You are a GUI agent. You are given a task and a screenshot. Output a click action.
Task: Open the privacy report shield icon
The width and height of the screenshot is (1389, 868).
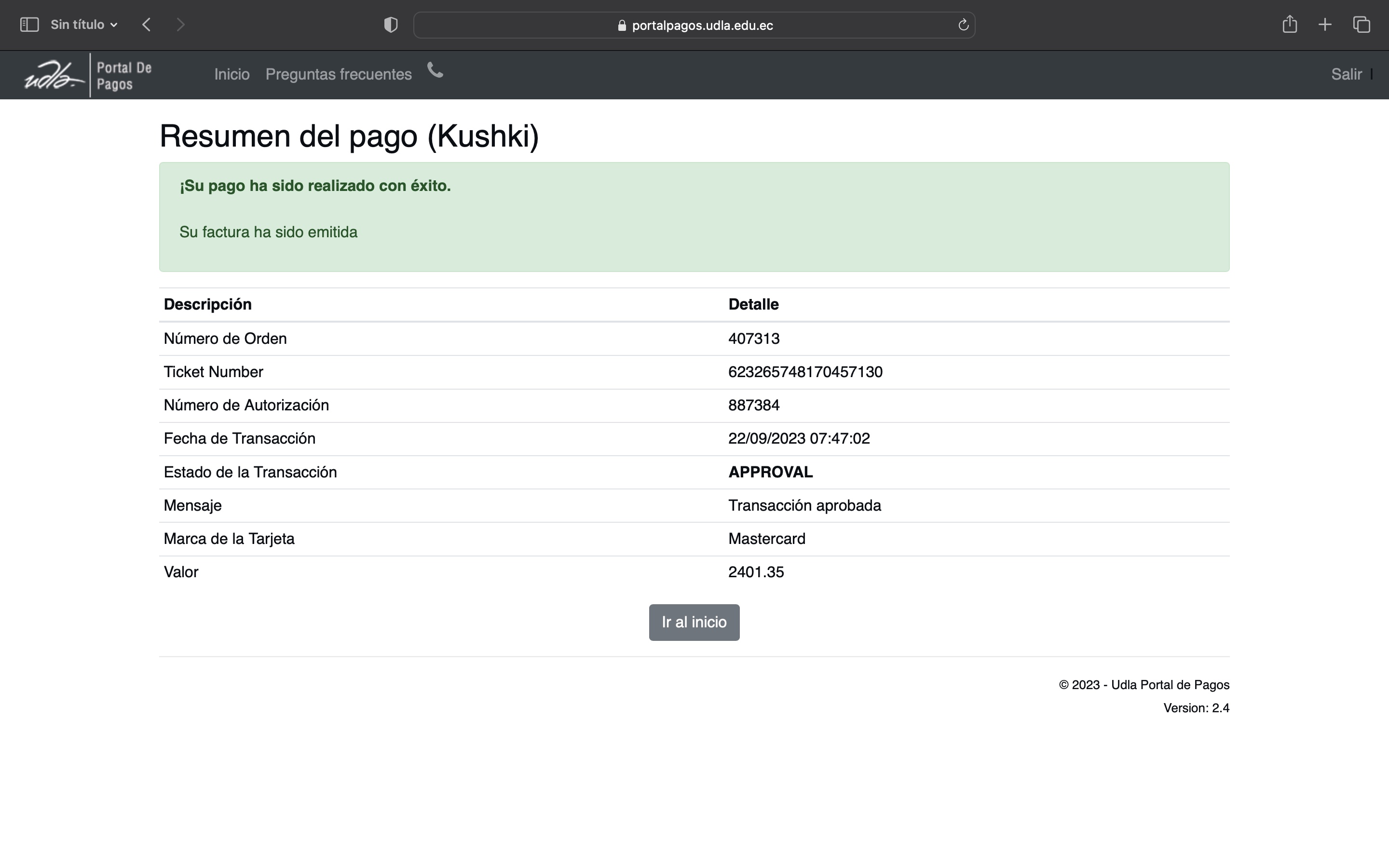click(390, 25)
